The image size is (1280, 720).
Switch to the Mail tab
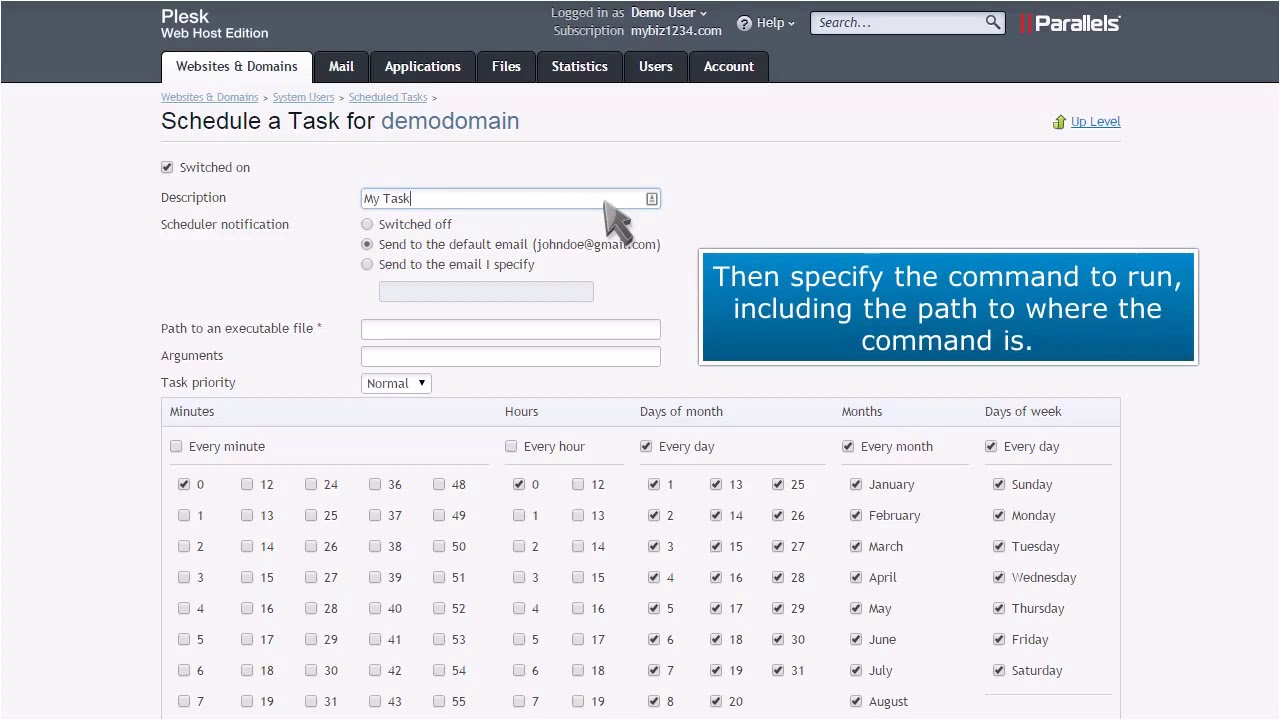(341, 67)
